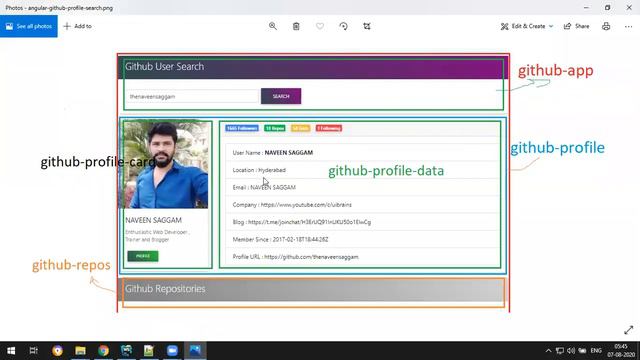Viewport: 640px width, 360px height.
Task: Delete the photo with trash icon
Action: coord(296,26)
